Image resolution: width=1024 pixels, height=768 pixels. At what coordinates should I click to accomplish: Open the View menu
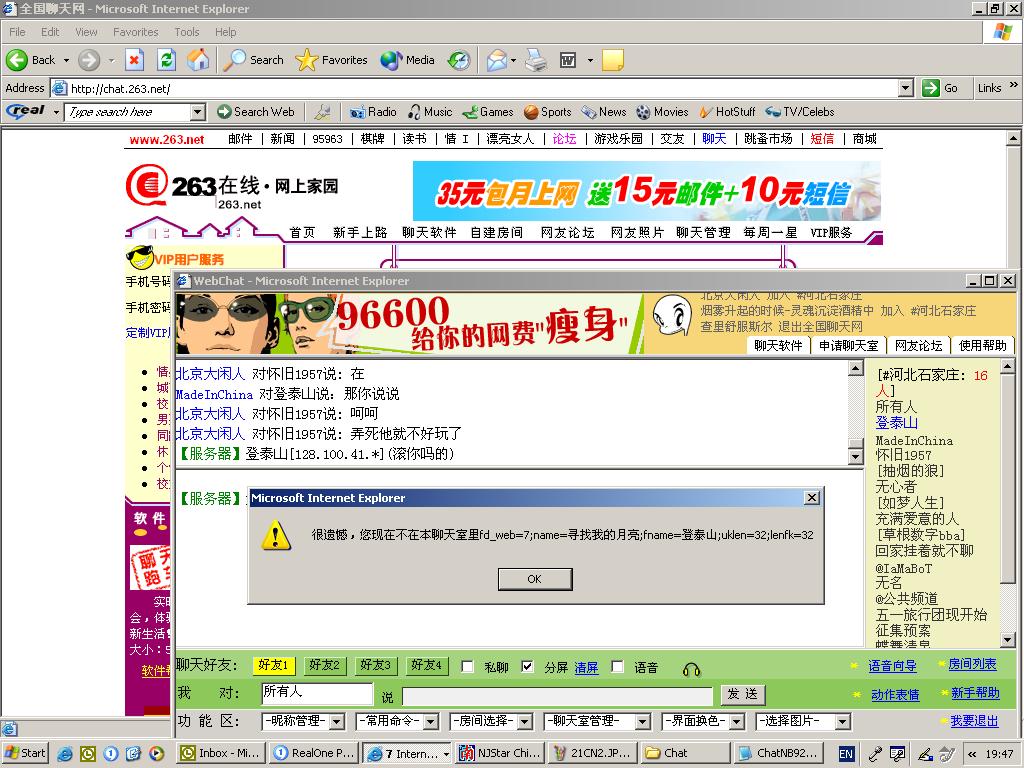[86, 32]
